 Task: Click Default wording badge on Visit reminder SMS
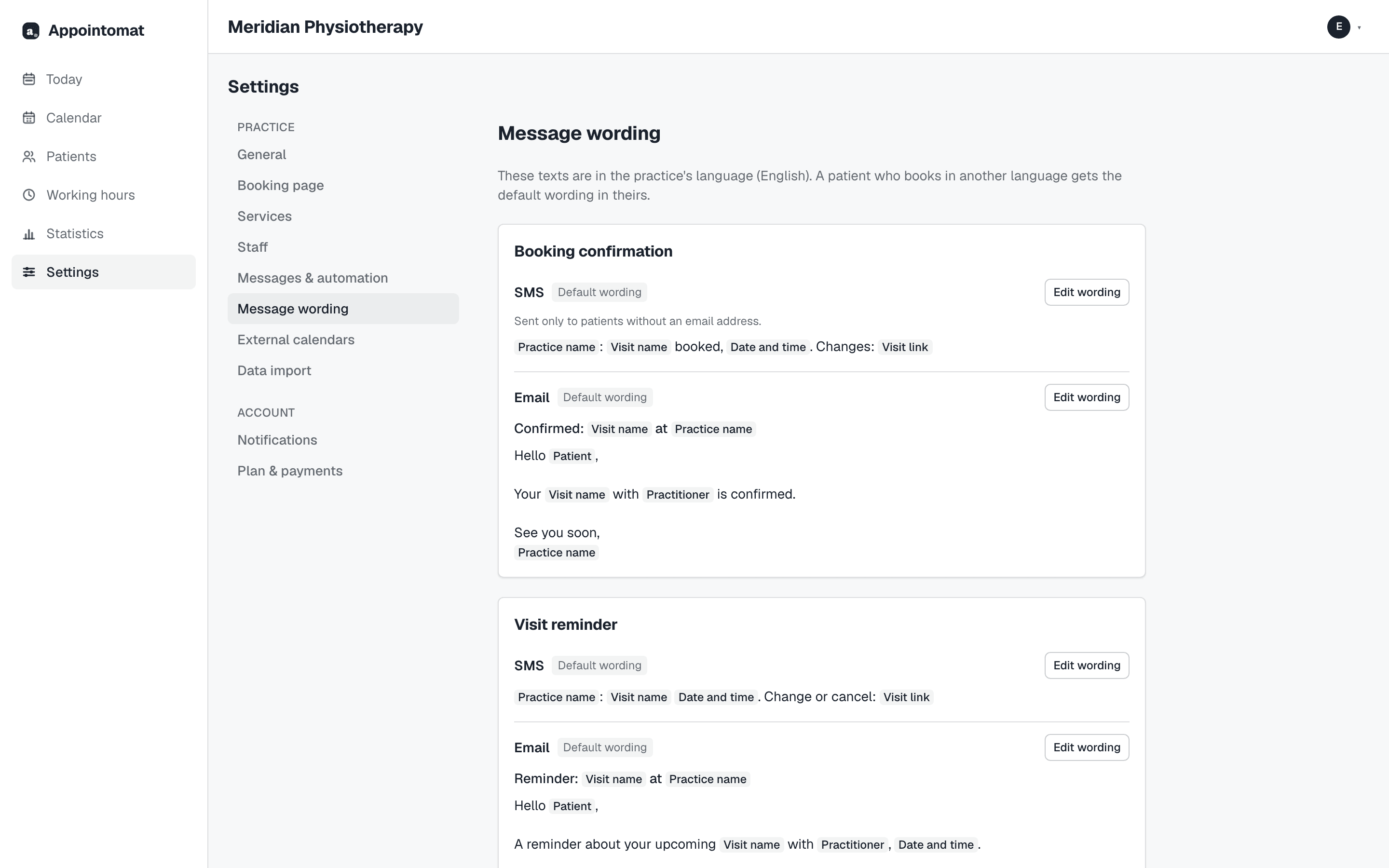tap(599, 665)
